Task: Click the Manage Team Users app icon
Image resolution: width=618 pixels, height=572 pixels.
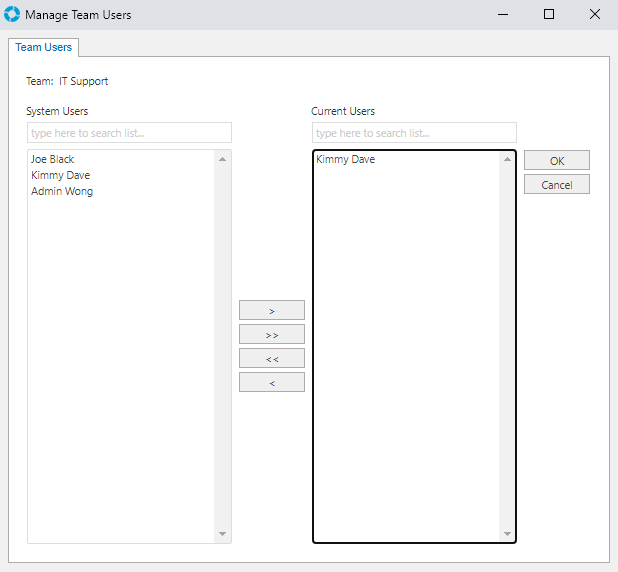Action: (x=12, y=15)
